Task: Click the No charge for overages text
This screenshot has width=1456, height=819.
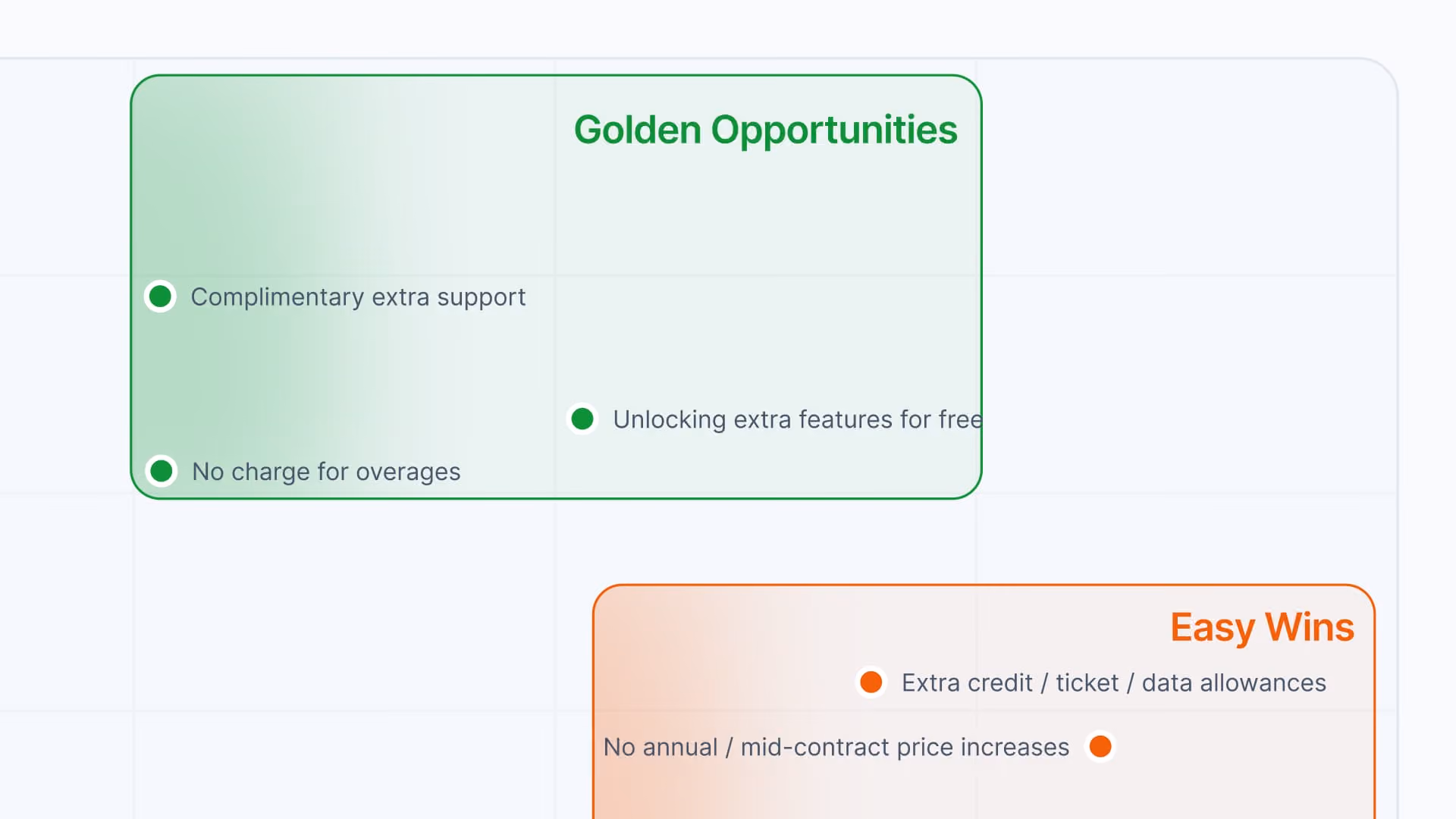Action: click(x=326, y=472)
